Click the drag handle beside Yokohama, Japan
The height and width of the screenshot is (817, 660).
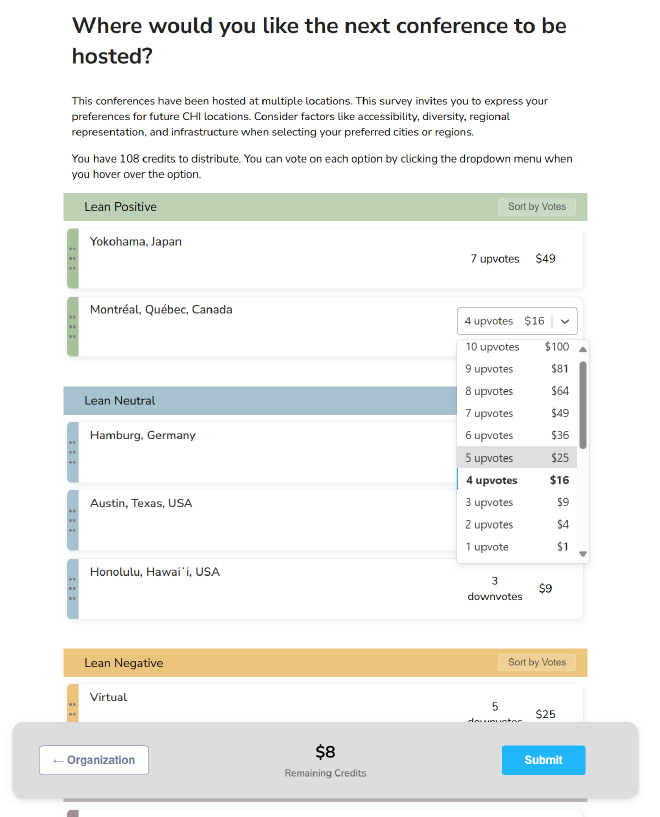[x=72, y=259]
